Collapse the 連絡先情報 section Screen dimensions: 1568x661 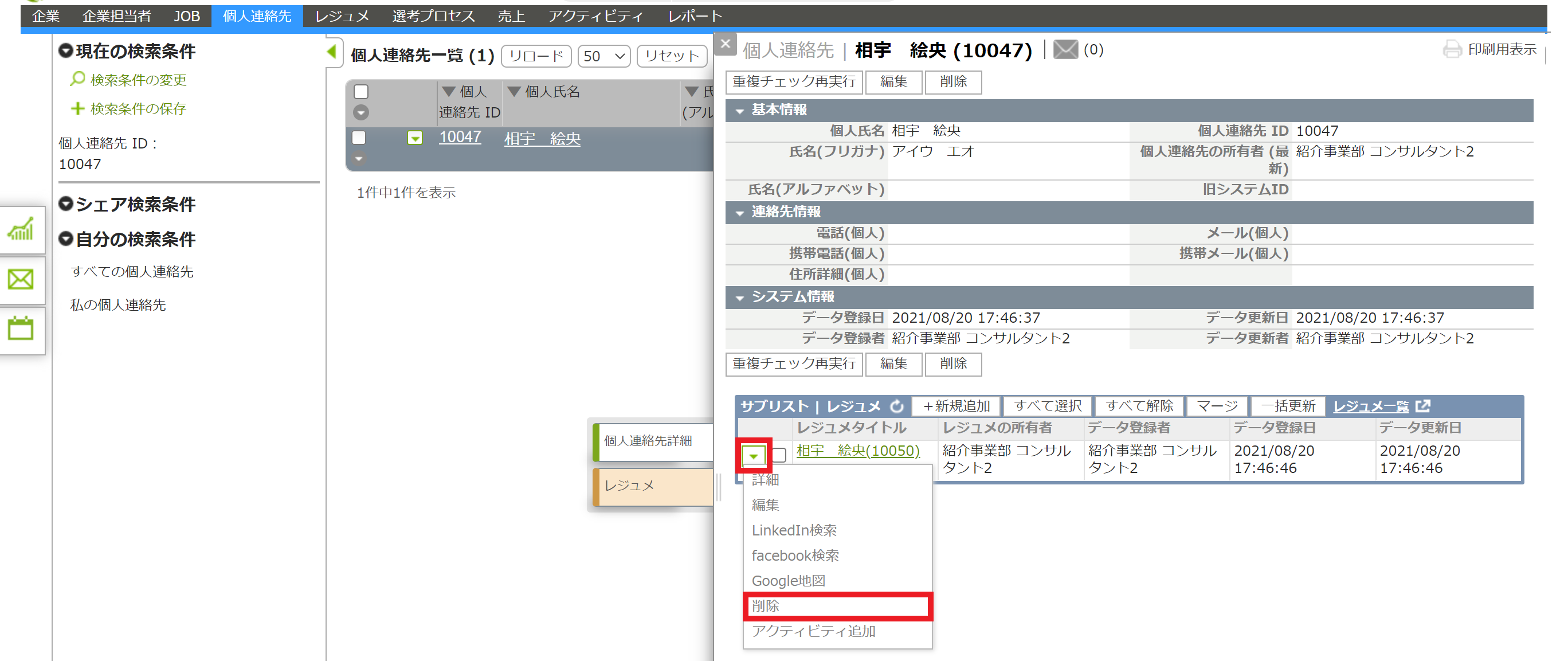point(739,213)
